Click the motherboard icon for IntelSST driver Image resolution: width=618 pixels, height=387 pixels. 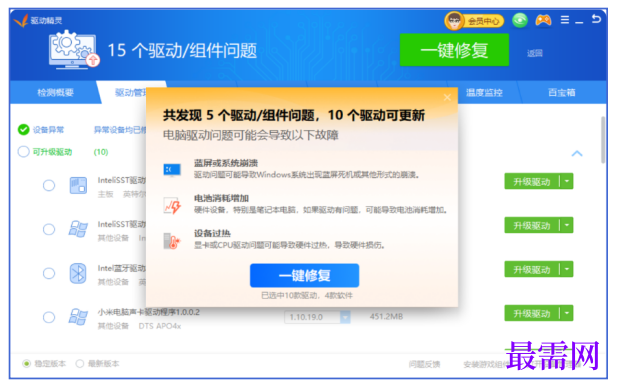pos(78,185)
